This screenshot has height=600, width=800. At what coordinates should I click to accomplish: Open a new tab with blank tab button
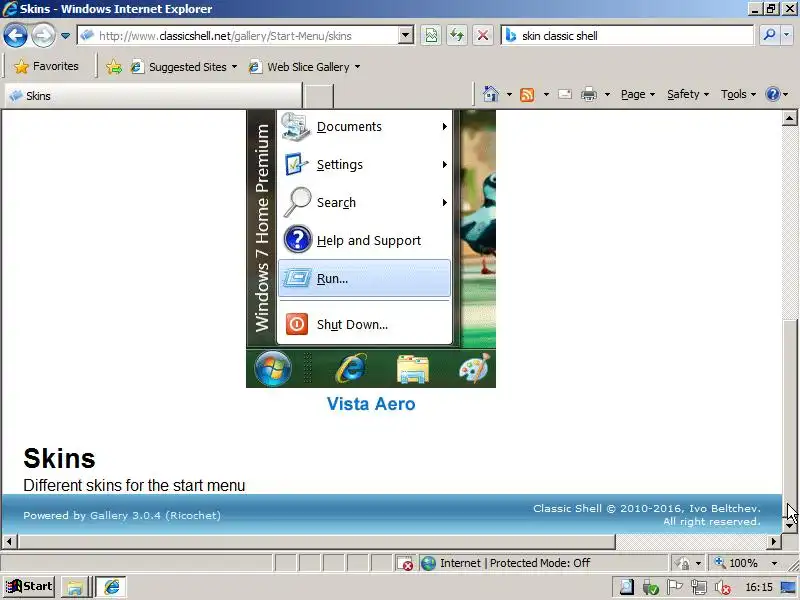(318, 96)
